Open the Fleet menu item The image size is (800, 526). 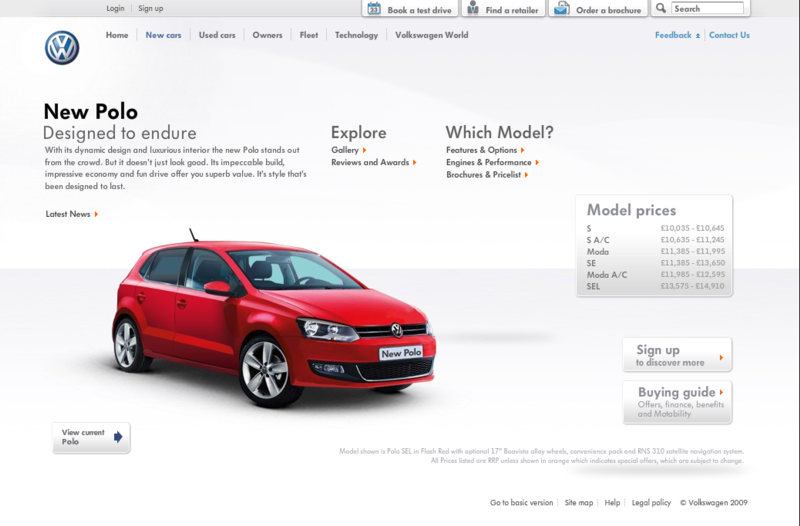[x=309, y=35]
